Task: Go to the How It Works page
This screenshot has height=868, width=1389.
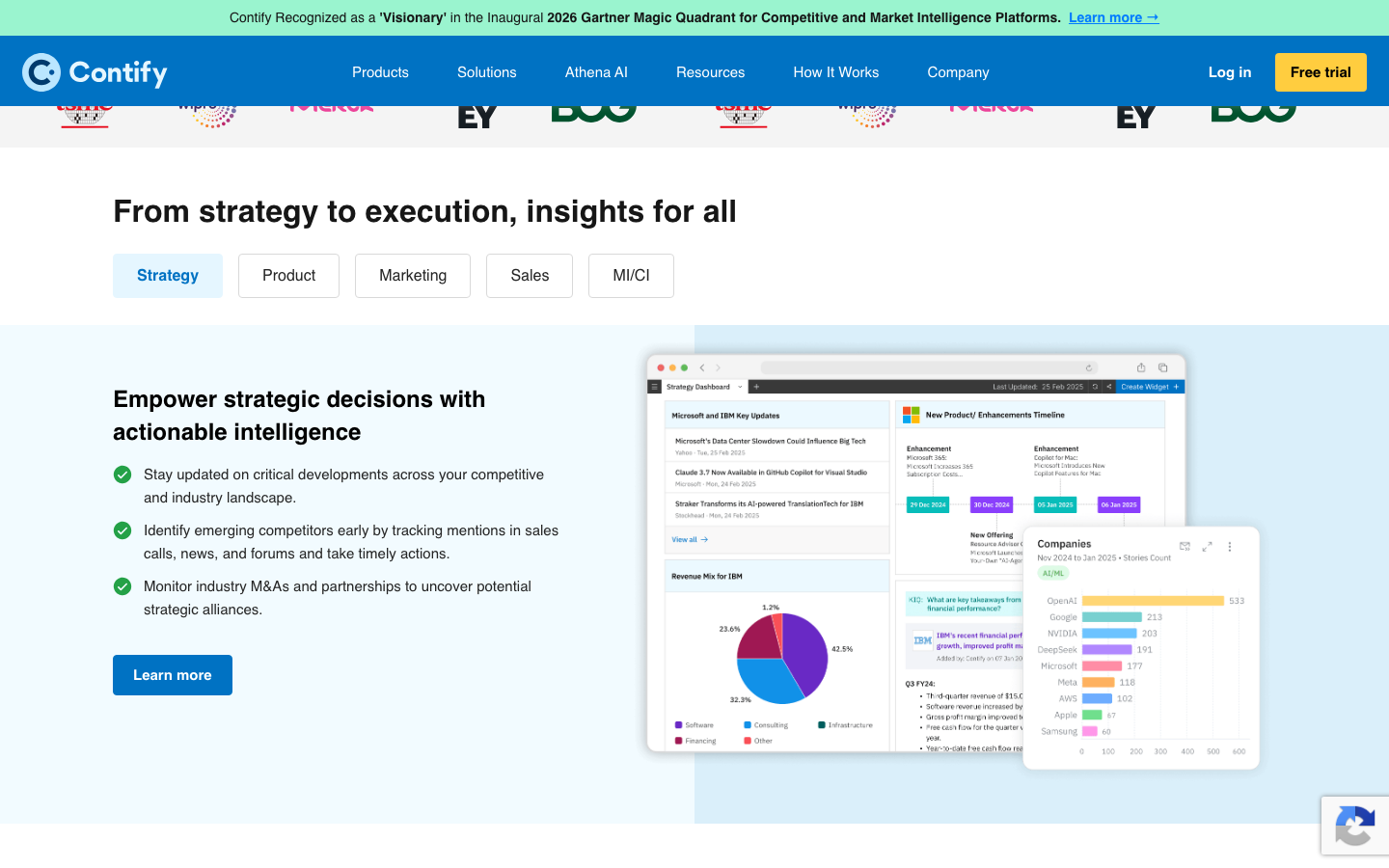Action: tap(835, 72)
